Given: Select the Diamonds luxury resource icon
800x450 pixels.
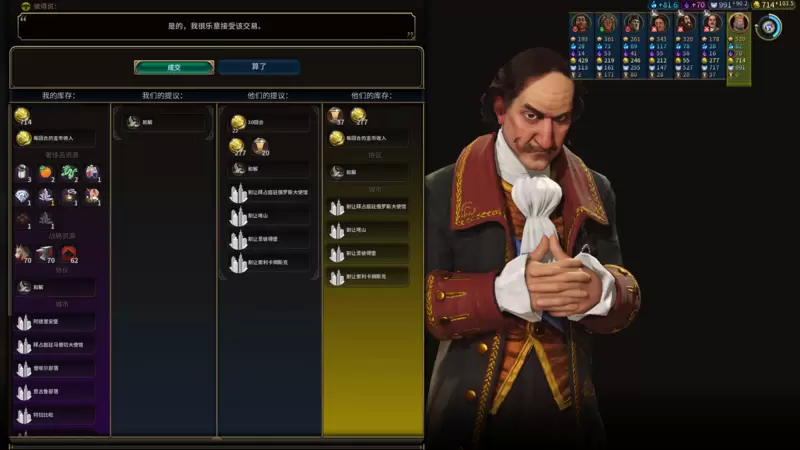Looking at the screenshot, I should coord(22,196).
